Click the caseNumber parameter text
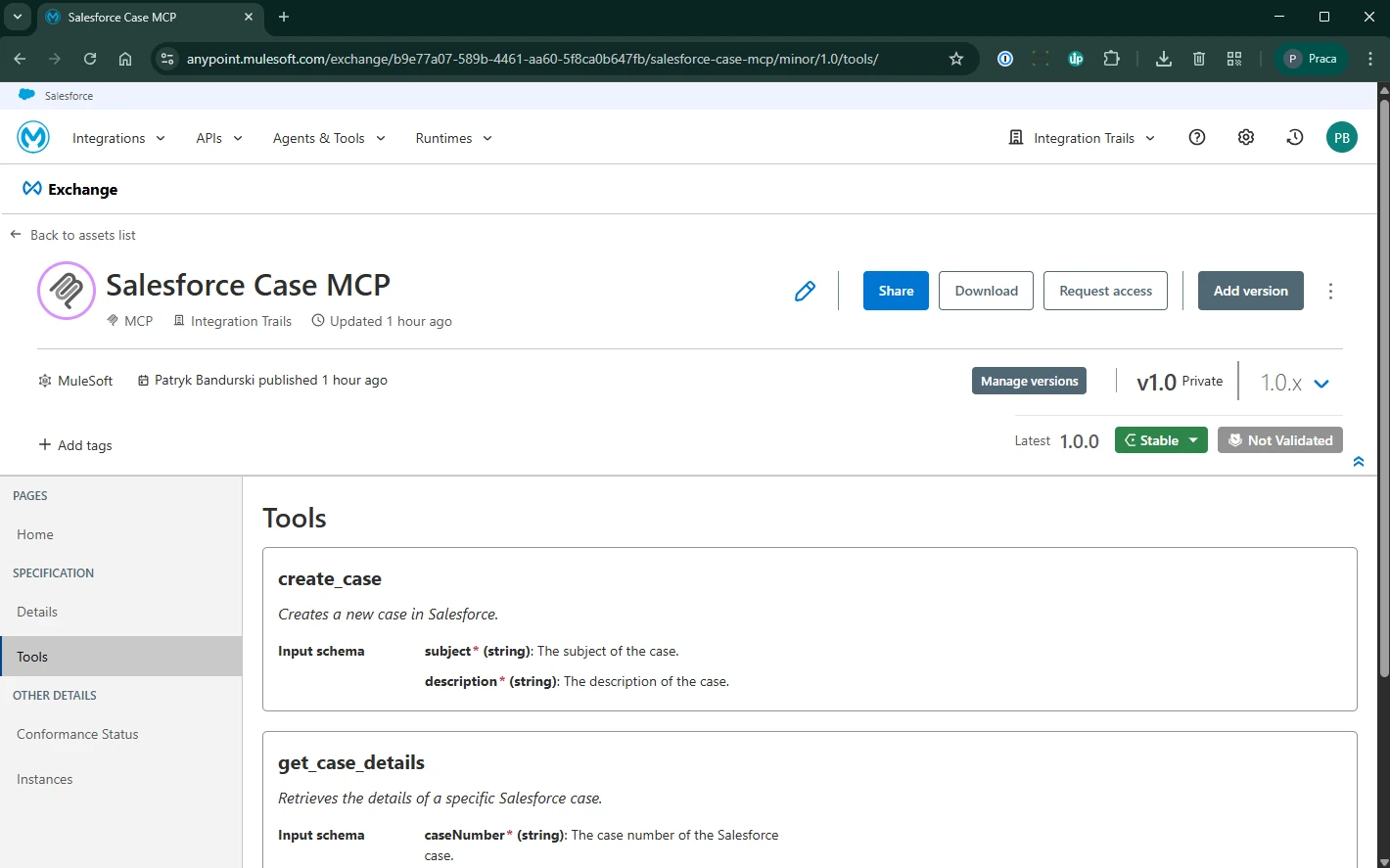This screenshot has width=1390, height=868. 464,835
